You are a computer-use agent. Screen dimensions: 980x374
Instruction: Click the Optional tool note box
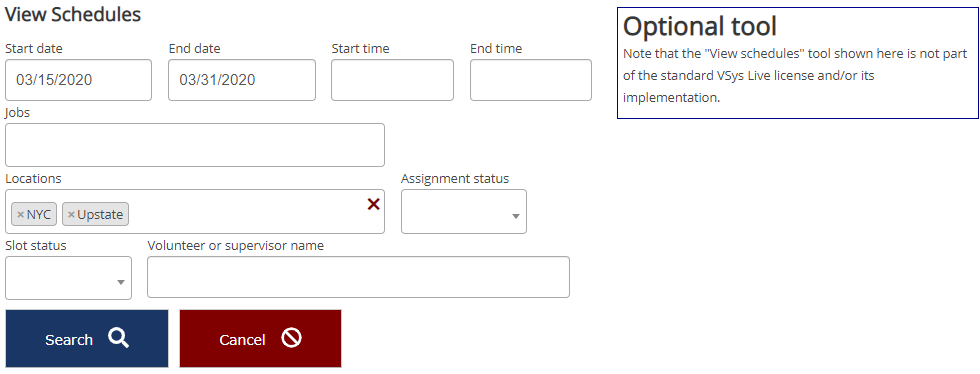click(x=798, y=63)
